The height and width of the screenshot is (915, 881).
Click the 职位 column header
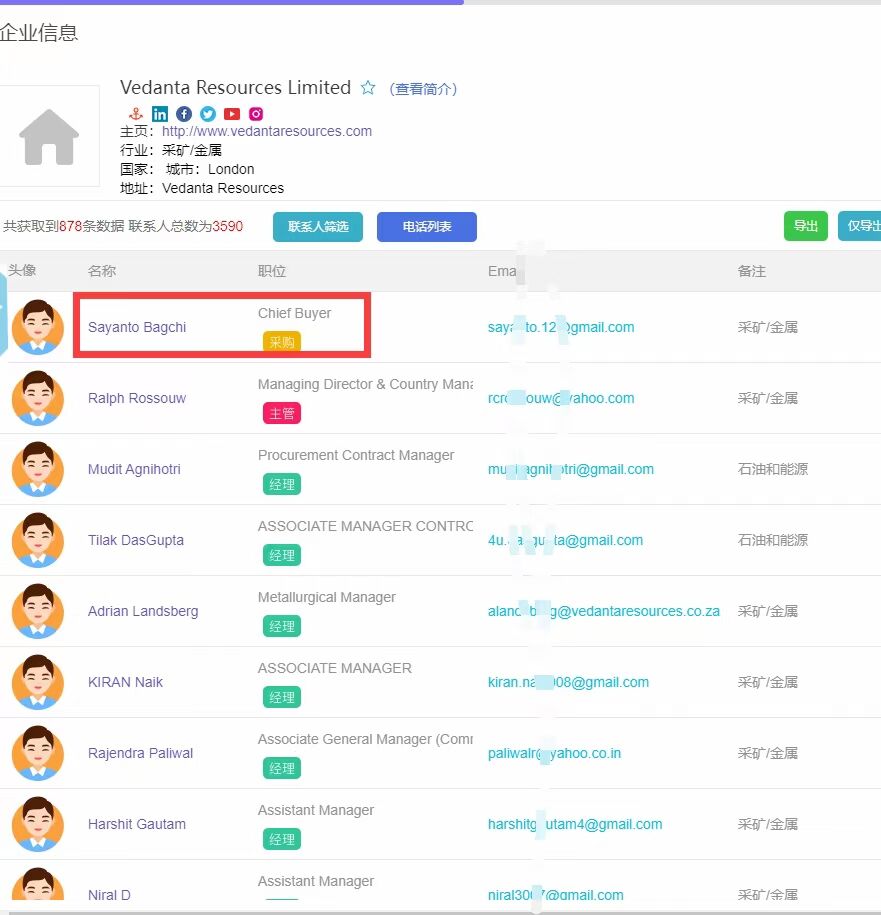(x=272, y=271)
